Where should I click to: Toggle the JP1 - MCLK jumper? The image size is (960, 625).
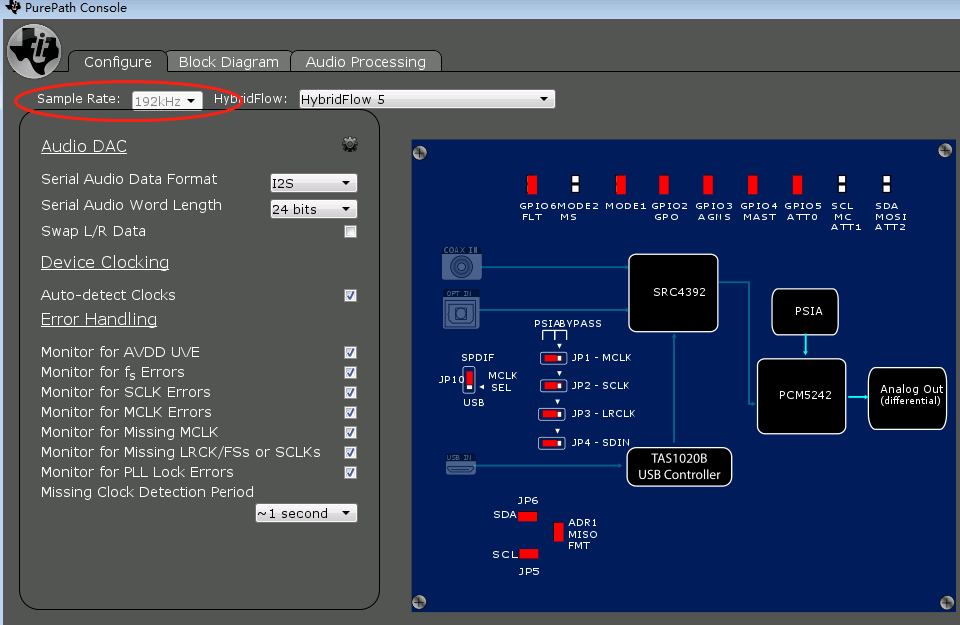coord(553,358)
